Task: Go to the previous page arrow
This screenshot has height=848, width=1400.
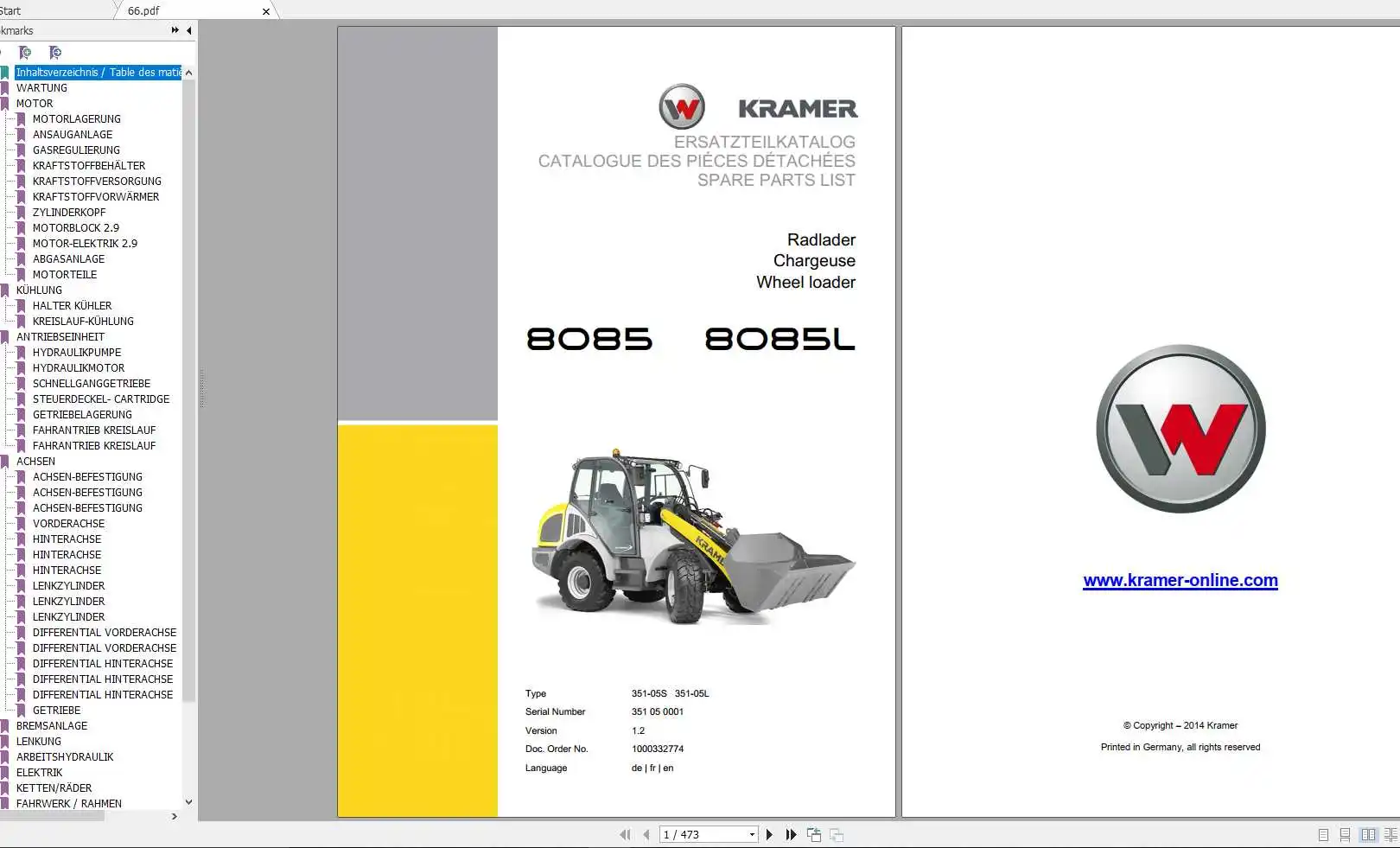Action: point(646,834)
